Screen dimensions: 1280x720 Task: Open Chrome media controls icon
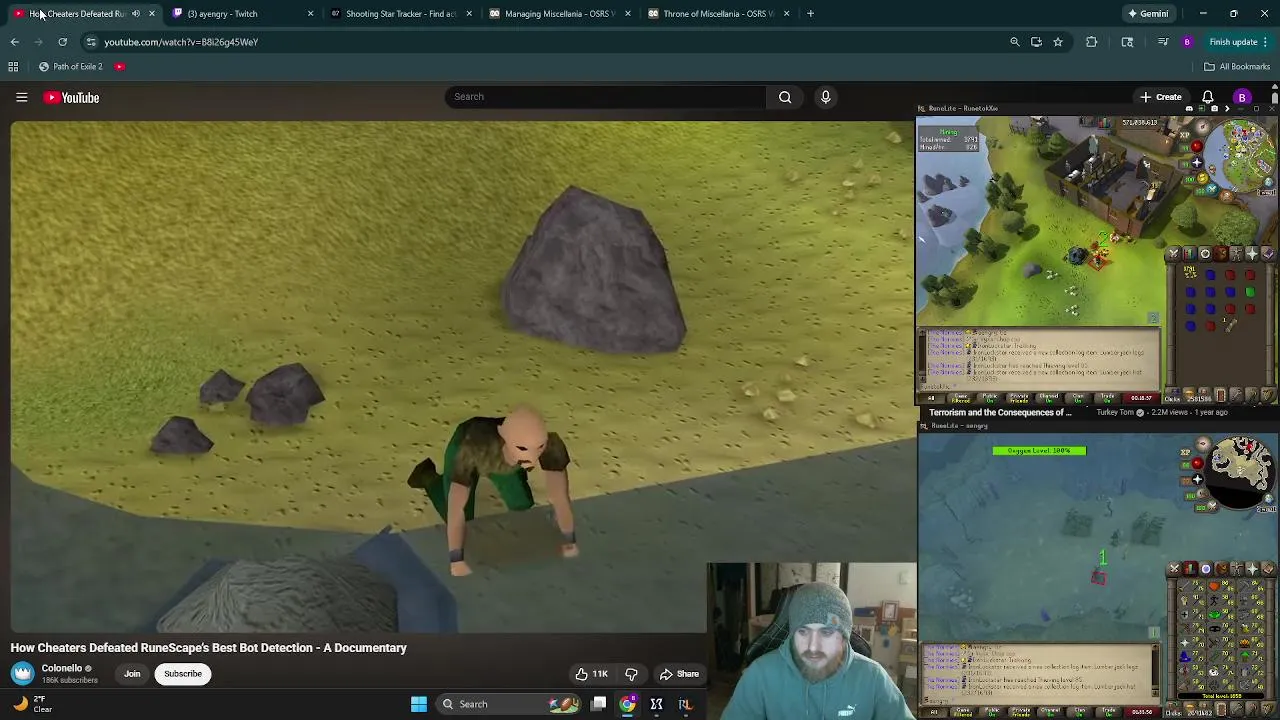pyautogui.click(x=1162, y=42)
